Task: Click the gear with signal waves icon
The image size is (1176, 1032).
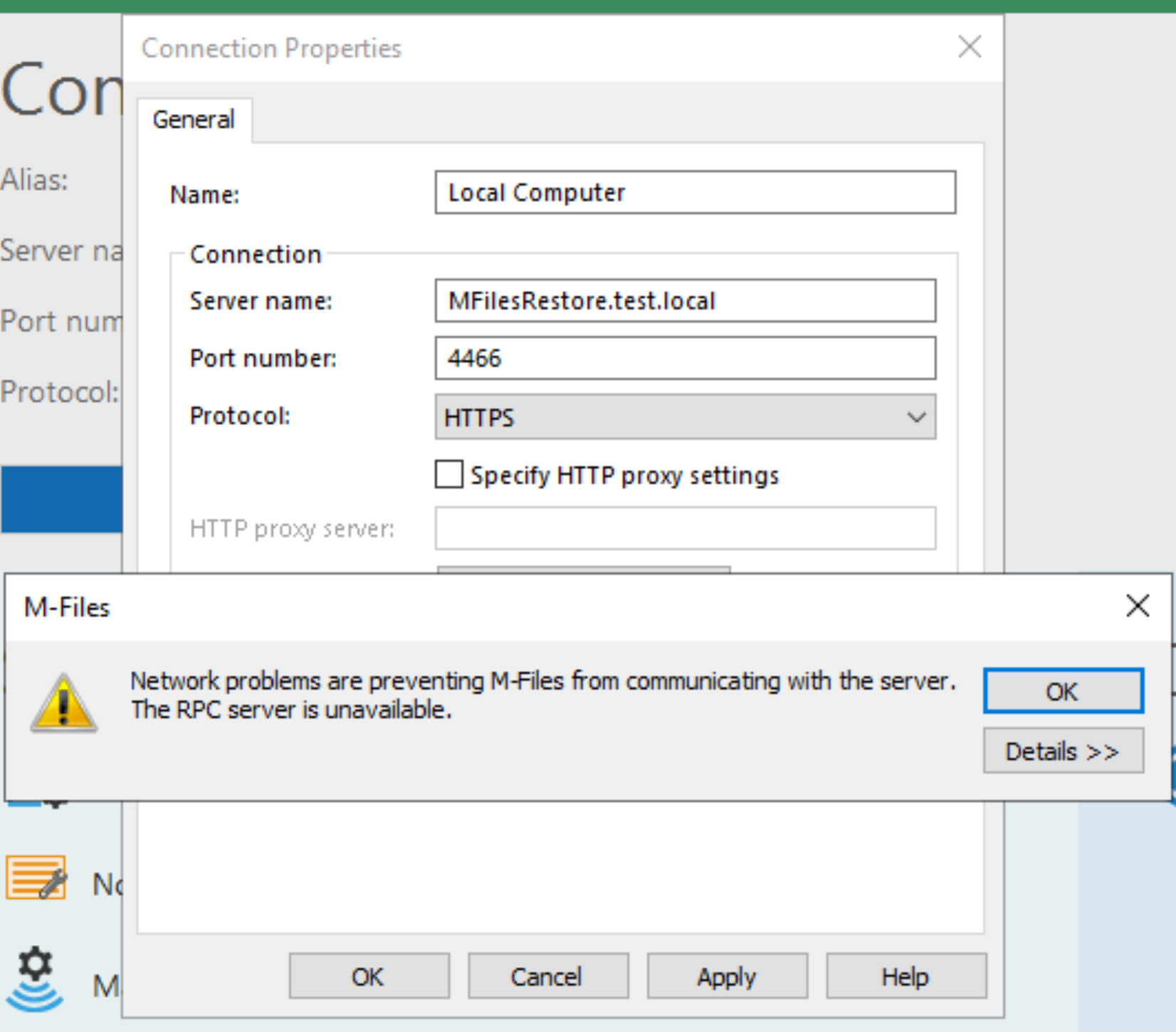Action: coord(35,979)
